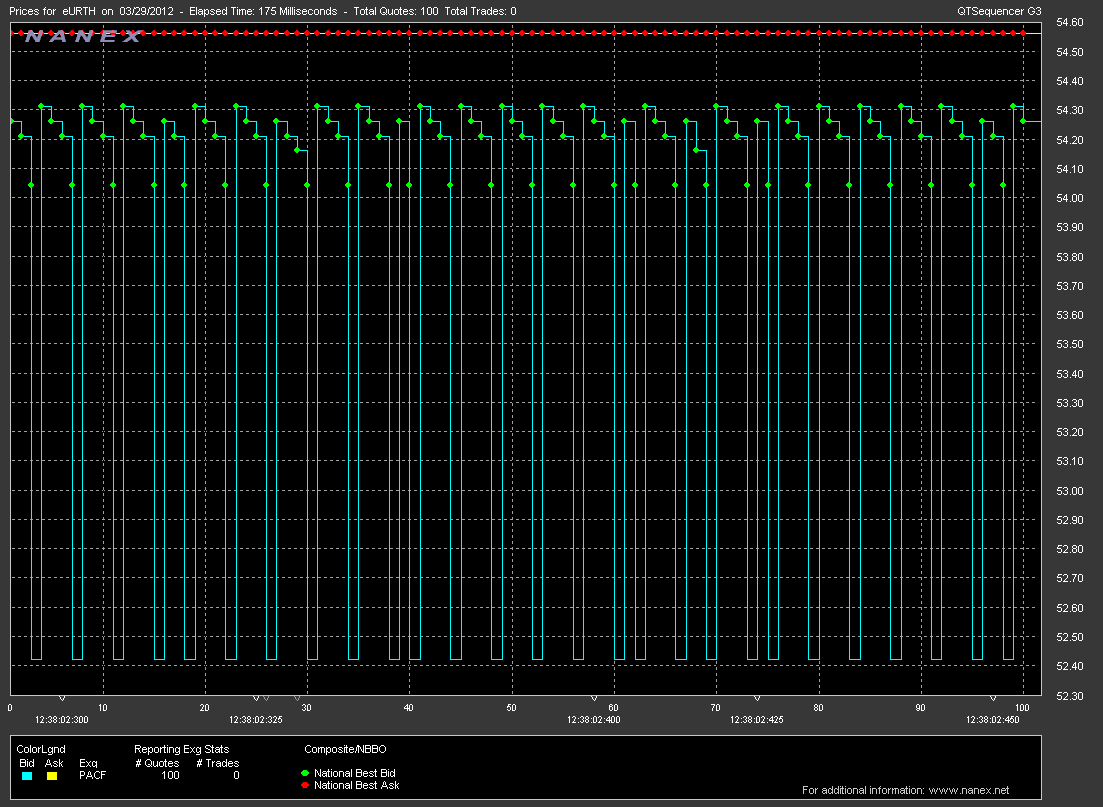Click the triangle marker above 12:38:02:400
Image resolution: width=1103 pixels, height=807 pixels.
[x=594, y=699]
